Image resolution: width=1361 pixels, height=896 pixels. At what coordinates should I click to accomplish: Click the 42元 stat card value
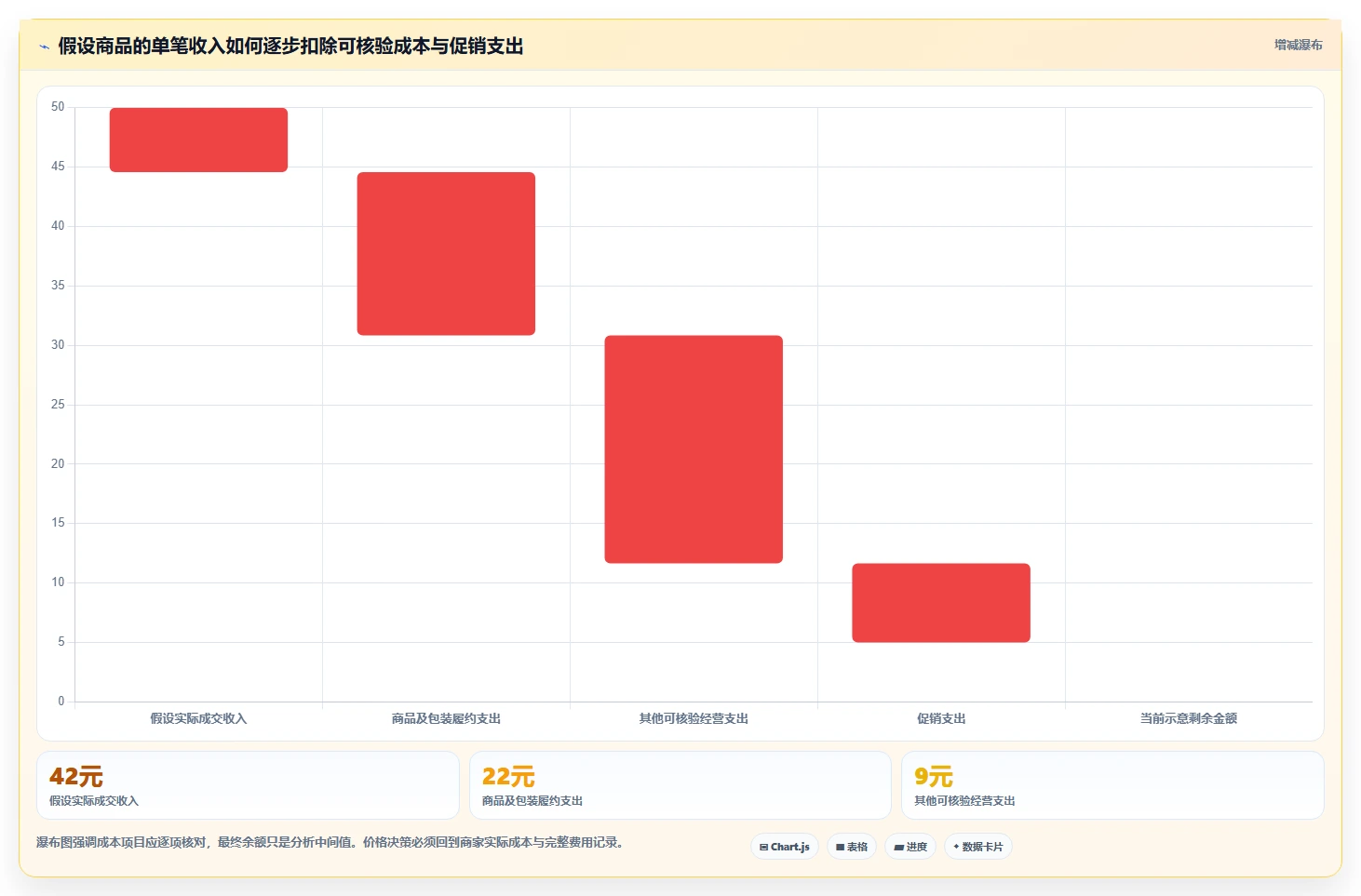[x=76, y=776]
